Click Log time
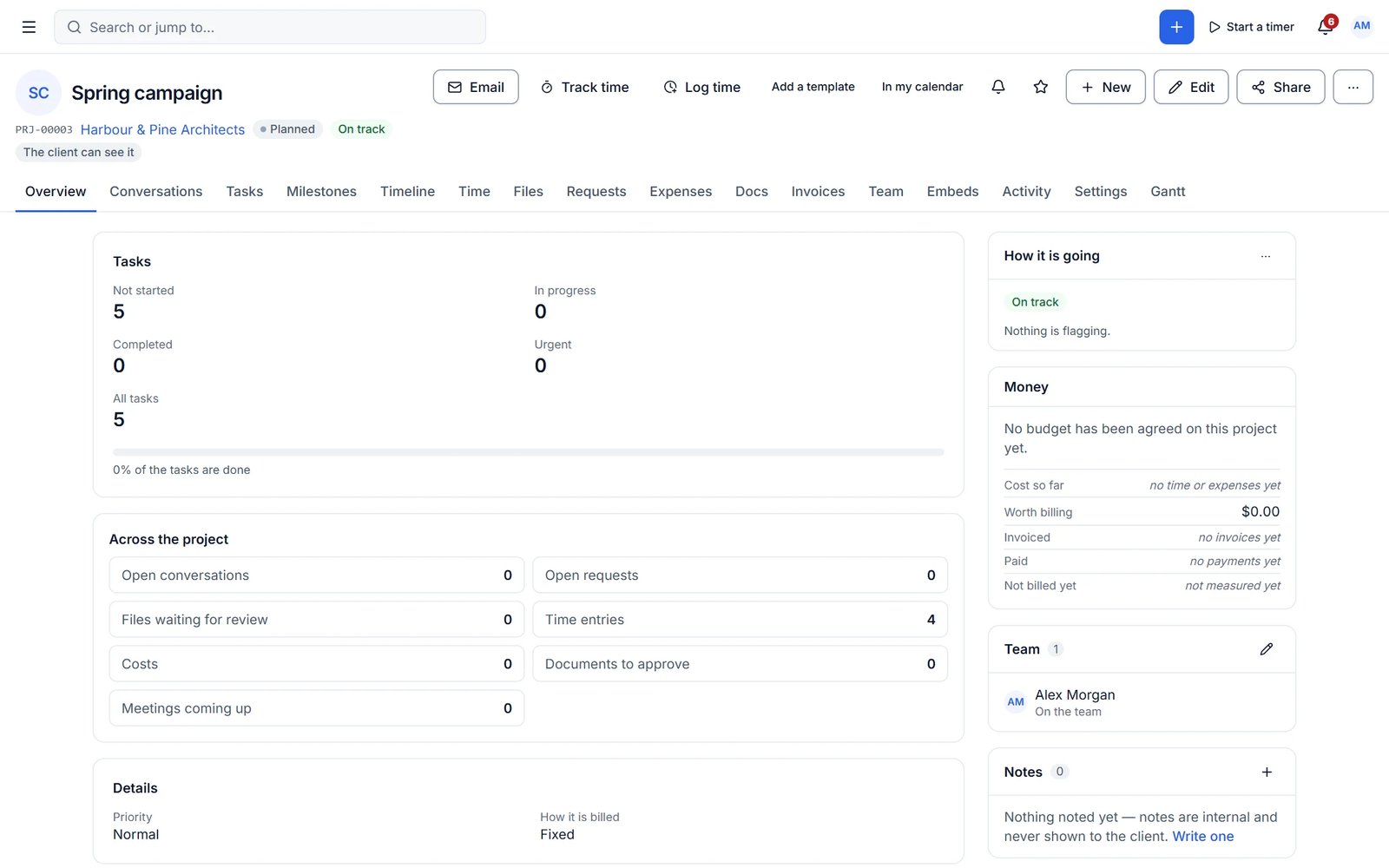Screen dimensions: 1389x868 click(702, 87)
